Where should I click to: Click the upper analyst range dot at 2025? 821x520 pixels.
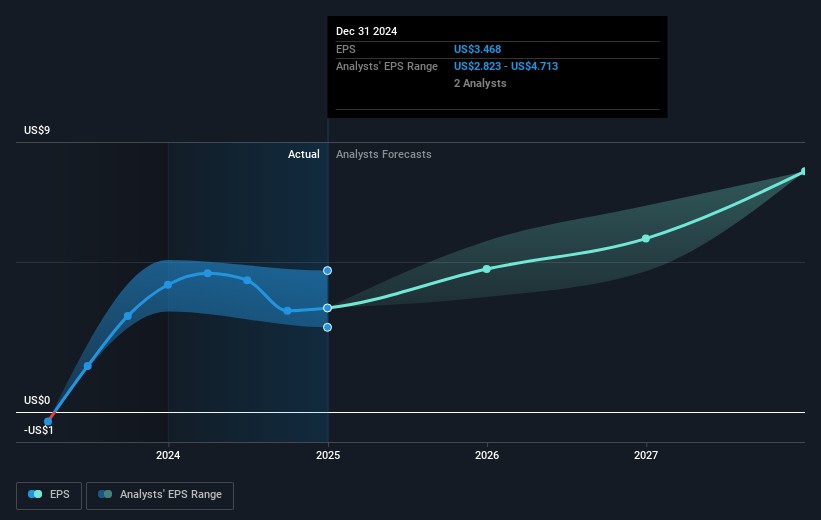[x=327, y=270]
